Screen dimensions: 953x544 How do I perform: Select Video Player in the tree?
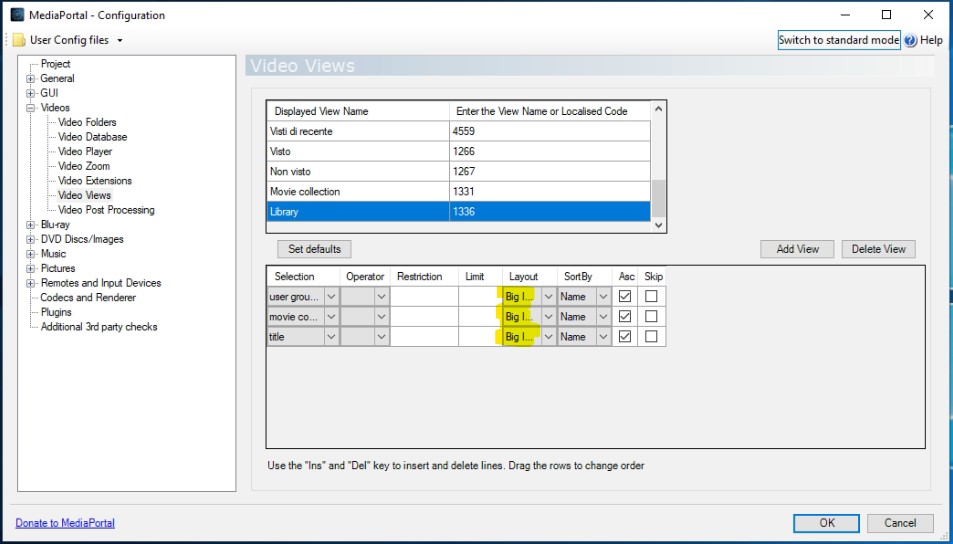(85, 151)
